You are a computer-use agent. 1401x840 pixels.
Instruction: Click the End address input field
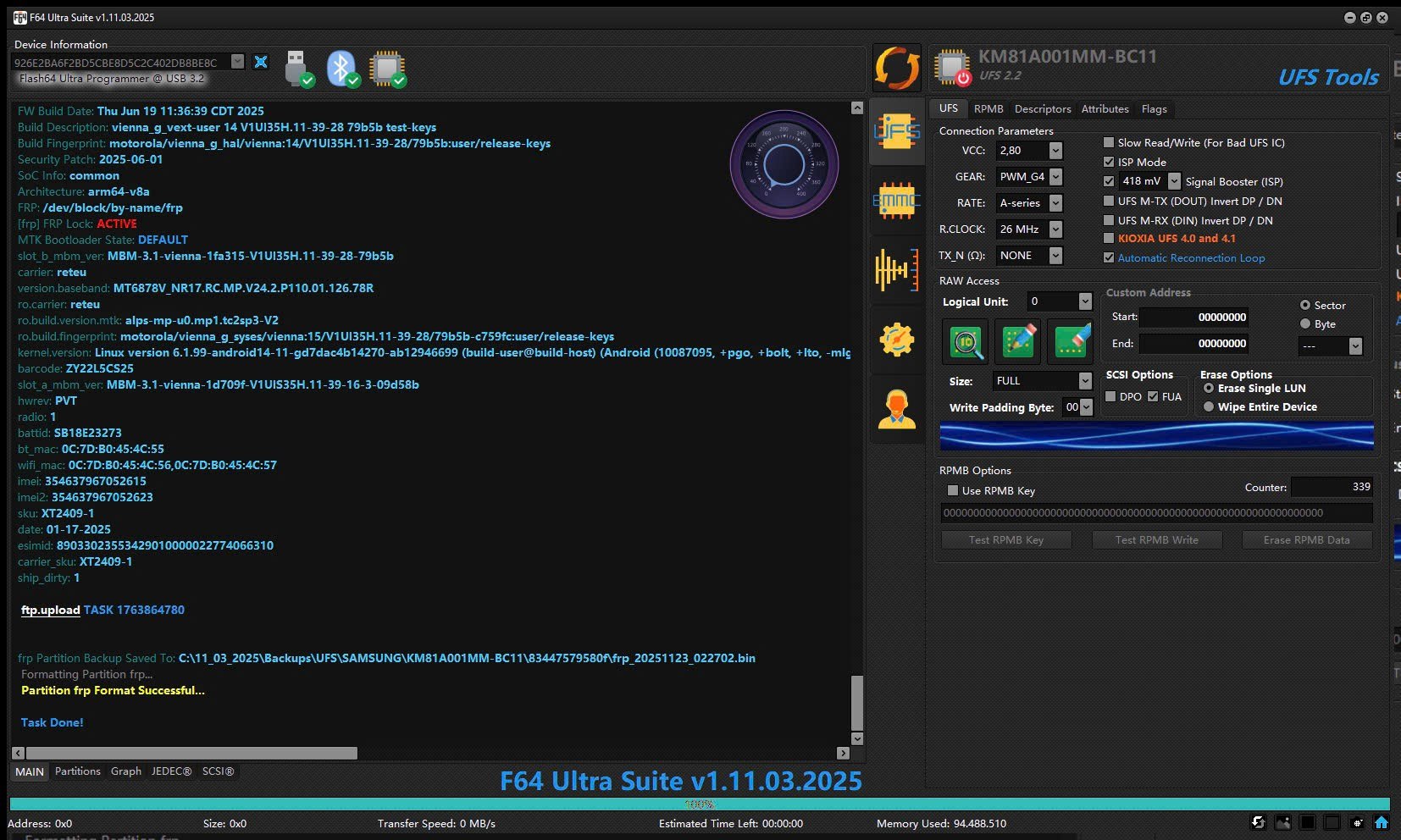pos(1194,343)
